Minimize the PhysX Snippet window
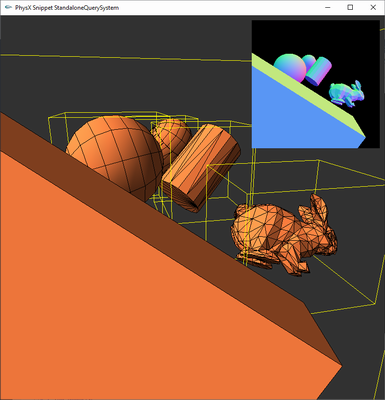Screen dimensions: 385x400 pyautogui.click(x=328, y=7)
